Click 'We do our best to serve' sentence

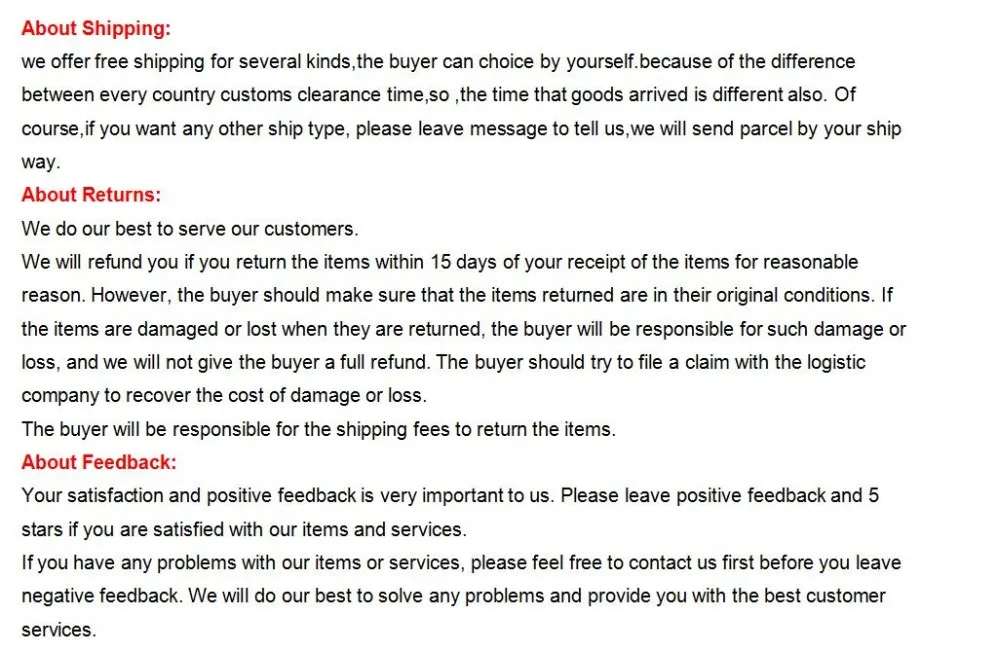[190, 229]
